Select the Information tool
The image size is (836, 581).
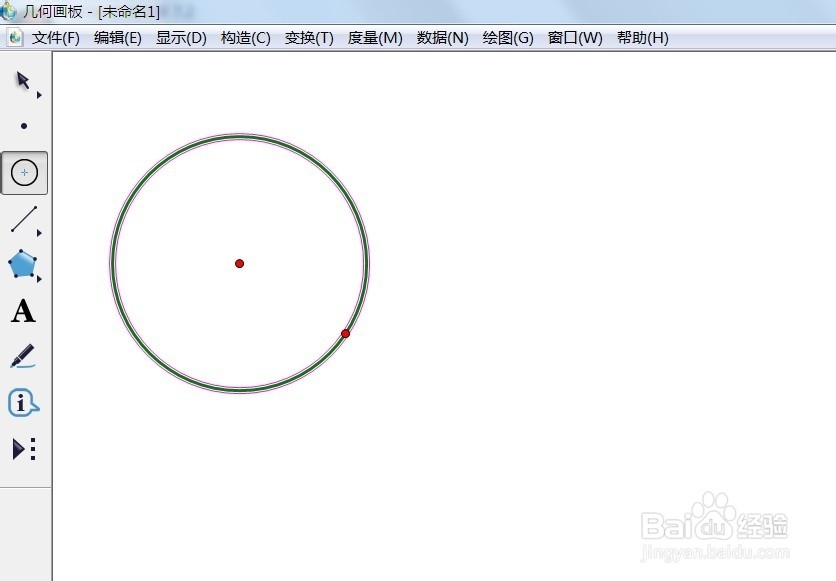tap(23, 402)
